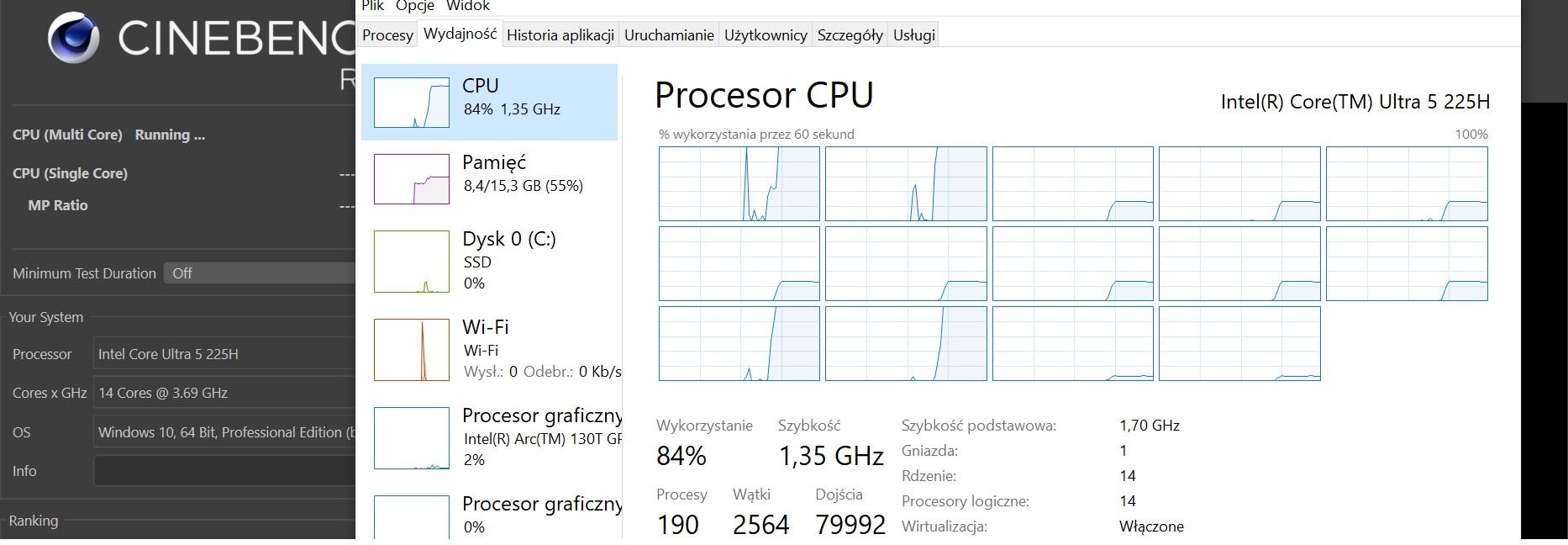The width and height of the screenshot is (1568, 545).
Task: Click the first logical core usage graph
Action: 739,184
